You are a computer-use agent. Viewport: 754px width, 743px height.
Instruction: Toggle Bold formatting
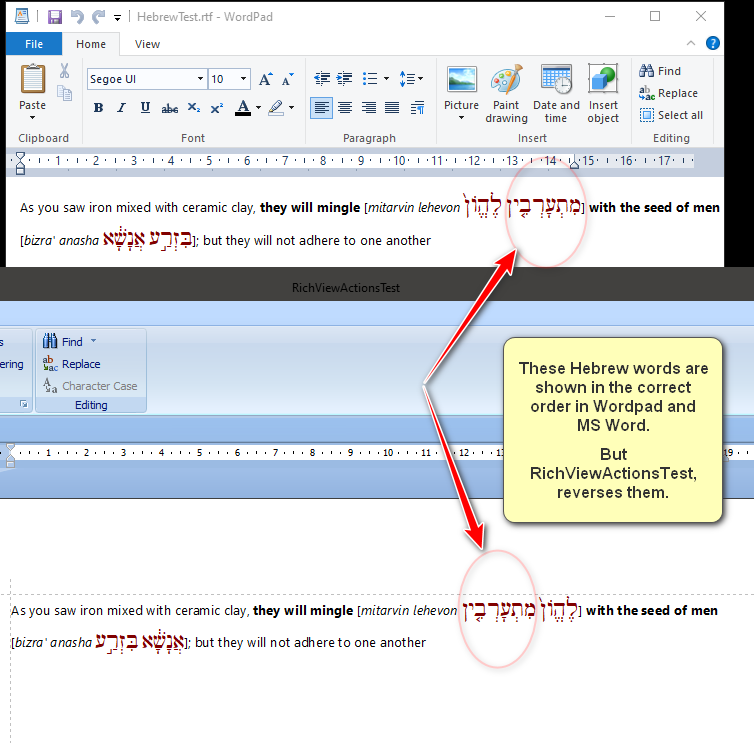tap(98, 108)
